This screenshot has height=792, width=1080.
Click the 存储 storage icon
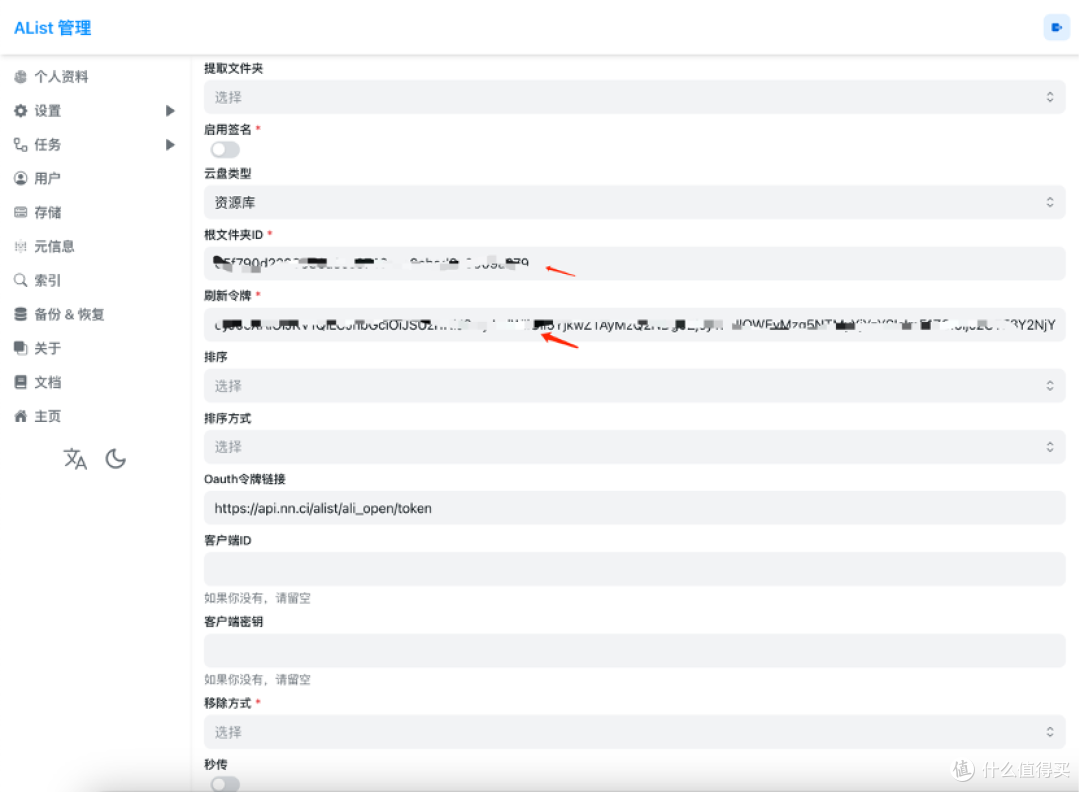[x=21, y=212]
